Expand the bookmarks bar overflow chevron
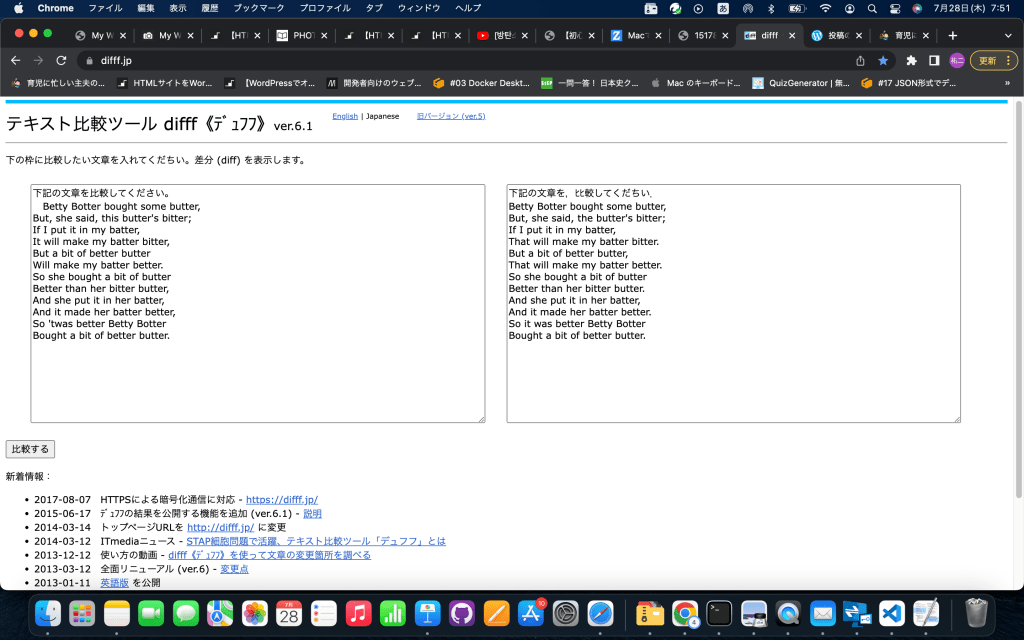The width and height of the screenshot is (1024, 640). [1007, 83]
